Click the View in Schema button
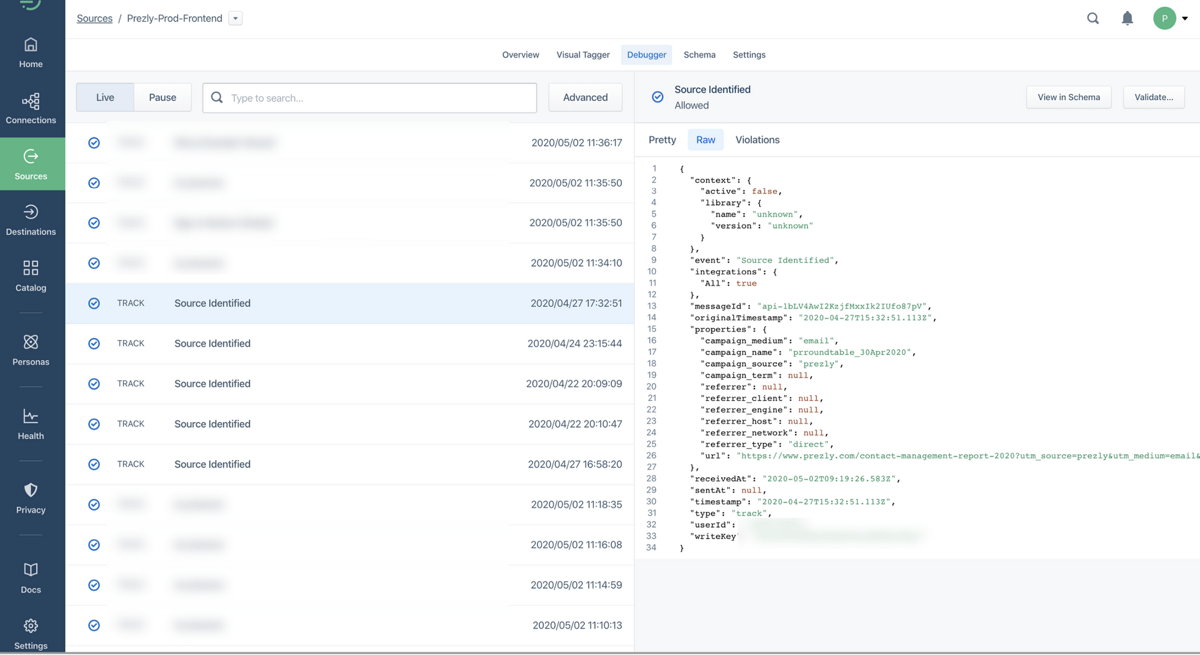This screenshot has height=655, width=1200. (x=1068, y=97)
